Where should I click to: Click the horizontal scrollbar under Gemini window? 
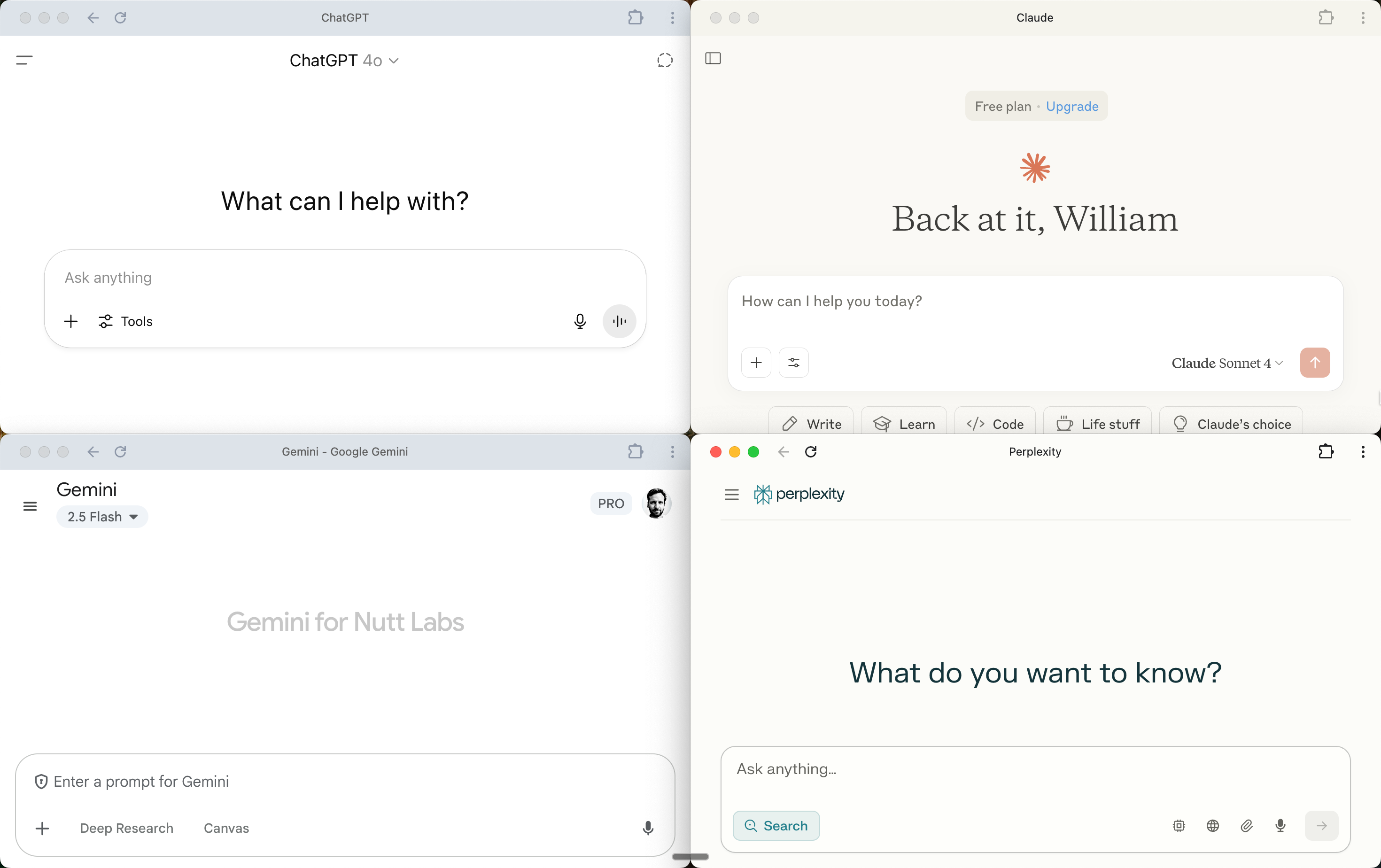pyautogui.click(x=690, y=857)
